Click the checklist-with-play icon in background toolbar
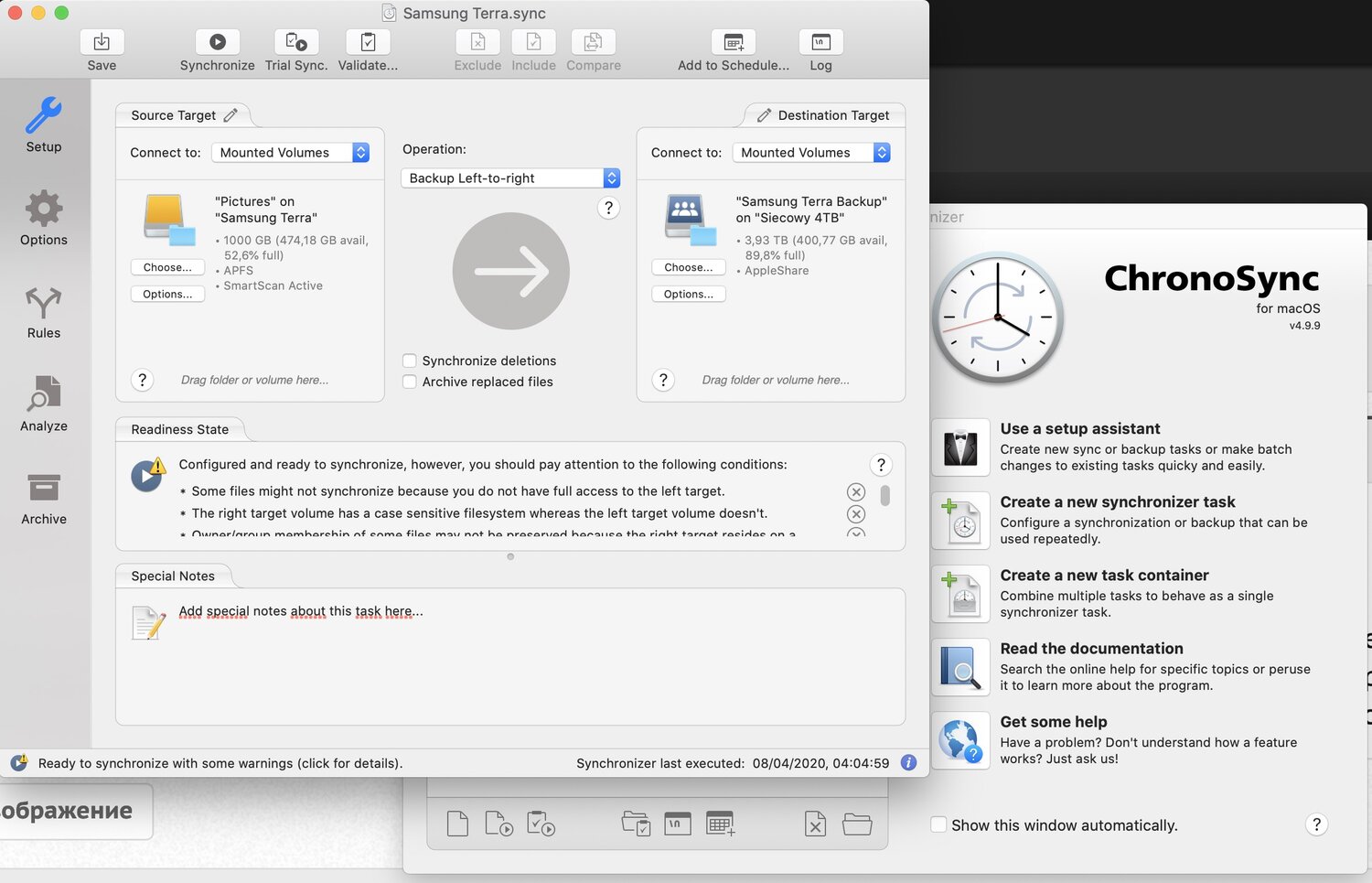This screenshot has height=883, width=1372. [x=541, y=824]
